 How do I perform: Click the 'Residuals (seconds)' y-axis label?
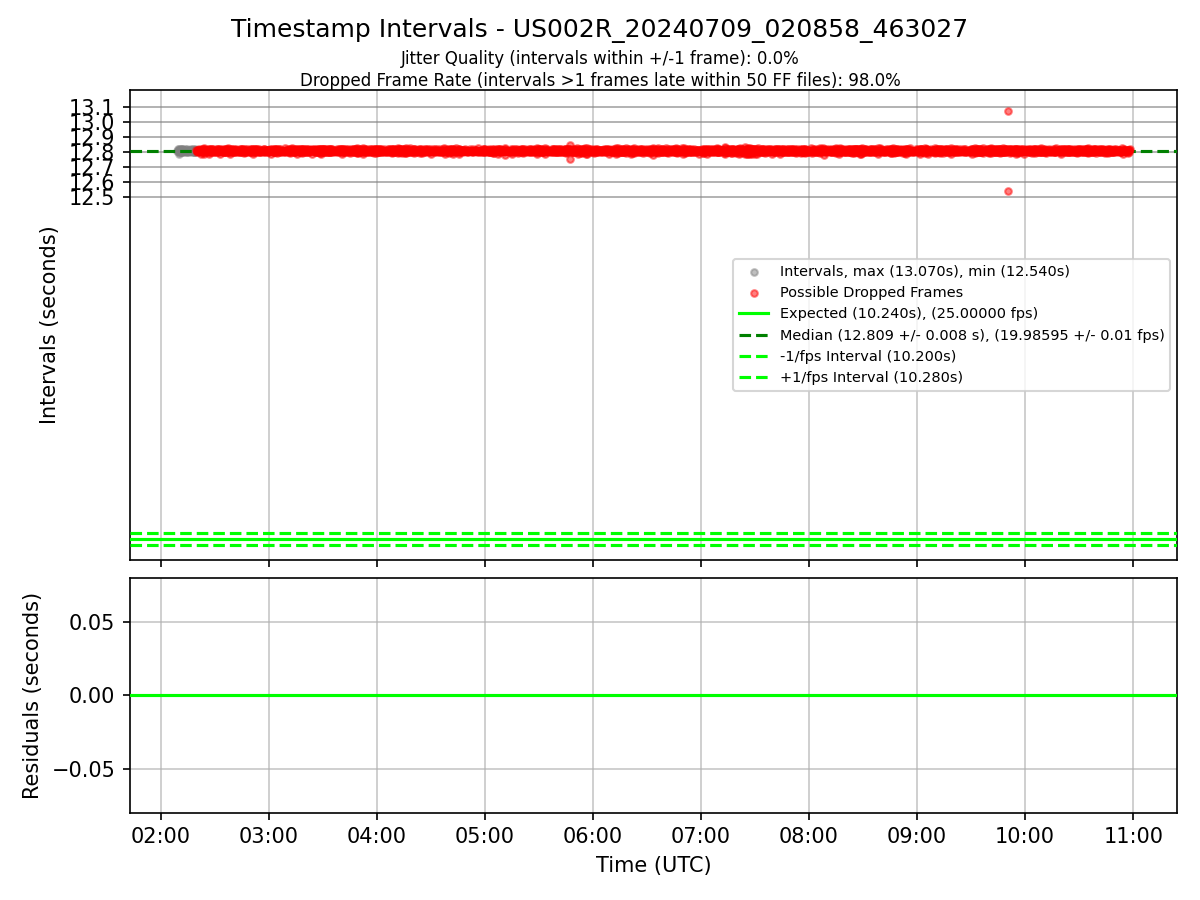pyautogui.click(x=32, y=696)
